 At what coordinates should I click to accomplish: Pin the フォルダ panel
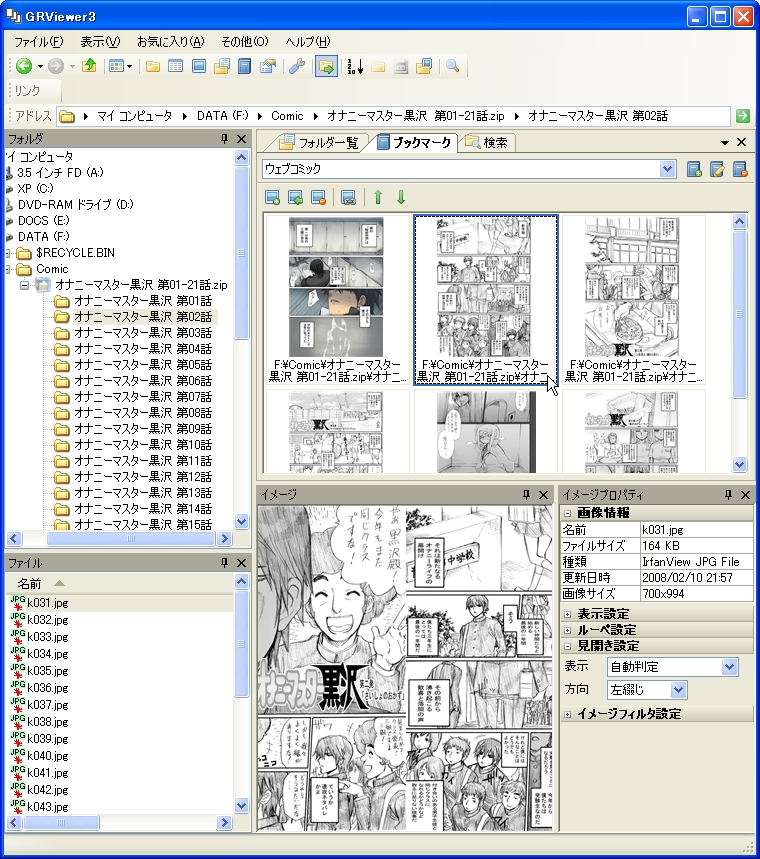pos(224,139)
